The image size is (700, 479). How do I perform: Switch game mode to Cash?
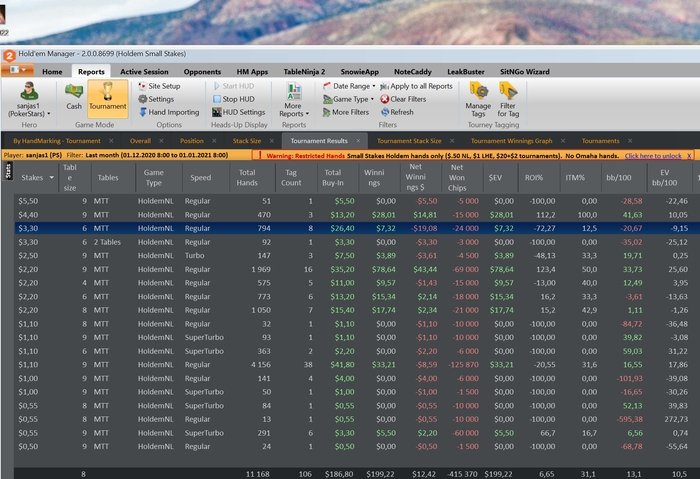(74, 96)
